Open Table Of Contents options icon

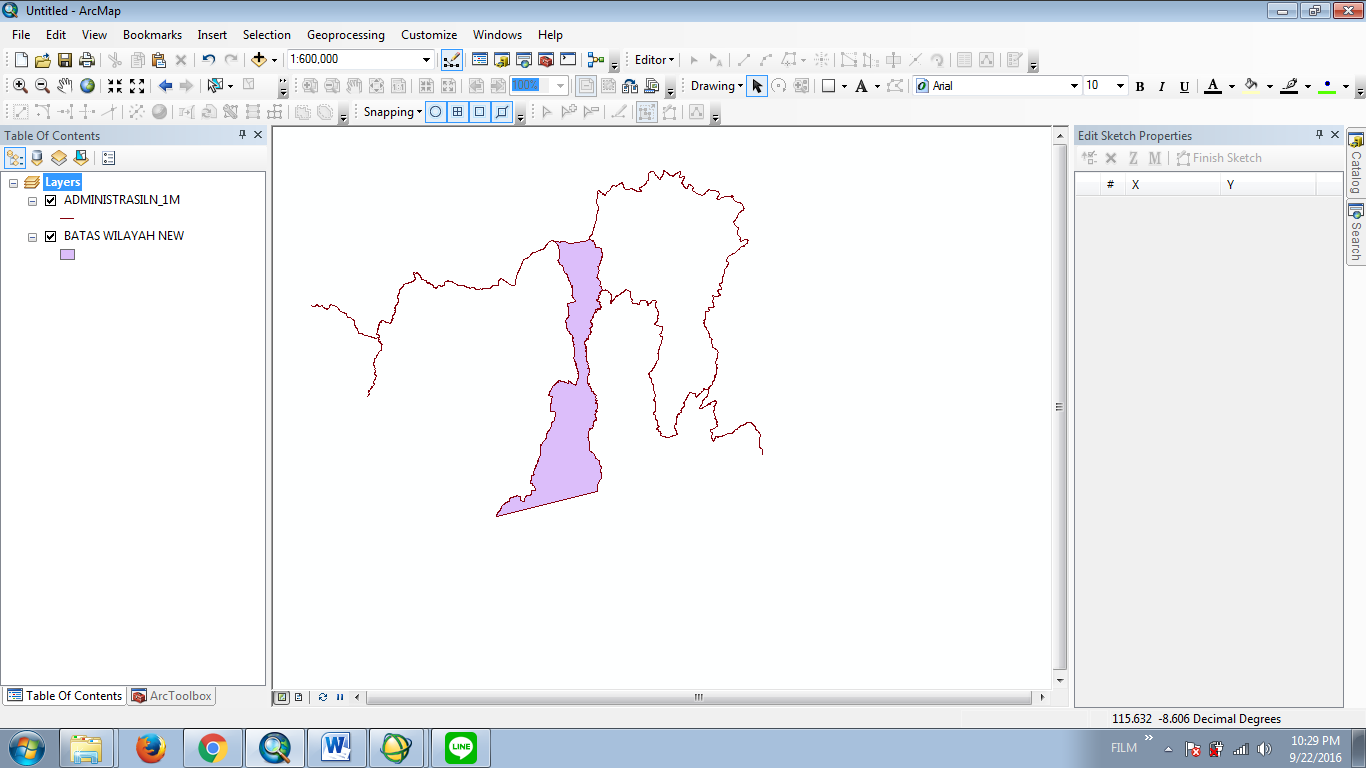109,158
